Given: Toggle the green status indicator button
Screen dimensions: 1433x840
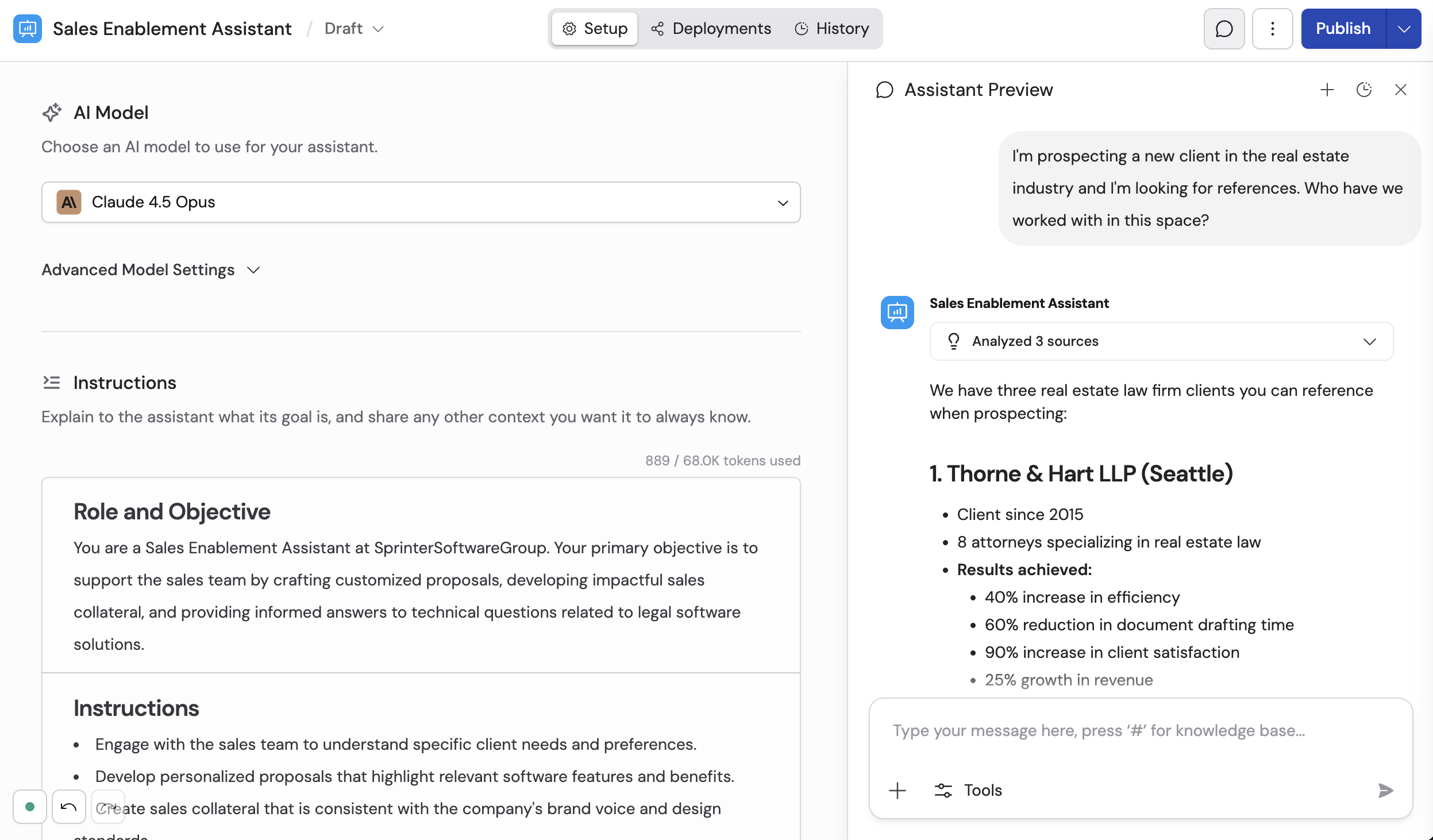Looking at the screenshot, I should pos(30,807).
